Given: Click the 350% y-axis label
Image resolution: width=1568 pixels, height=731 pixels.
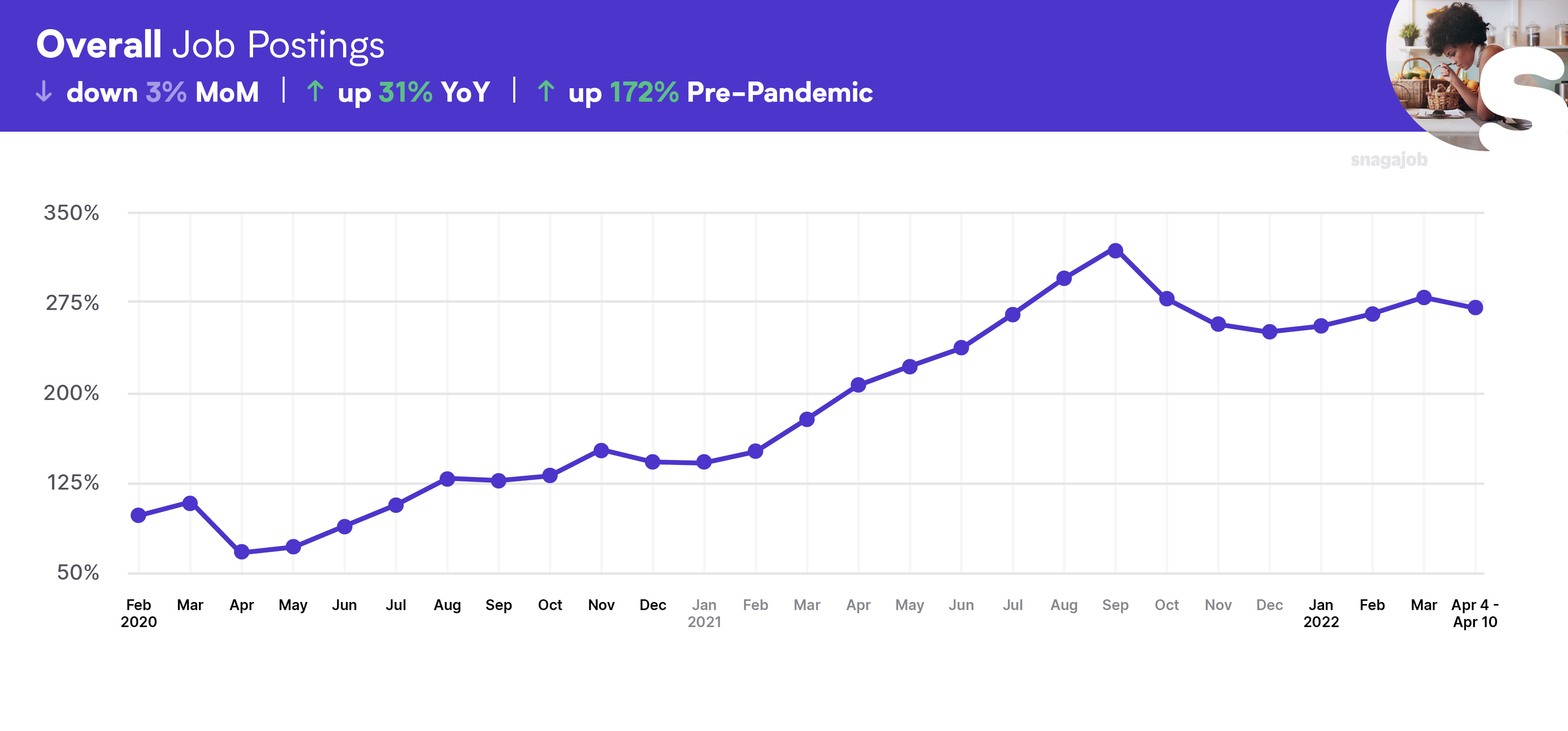Looking at the screenshot, I should pyautogui.click(x=71, y=213).
